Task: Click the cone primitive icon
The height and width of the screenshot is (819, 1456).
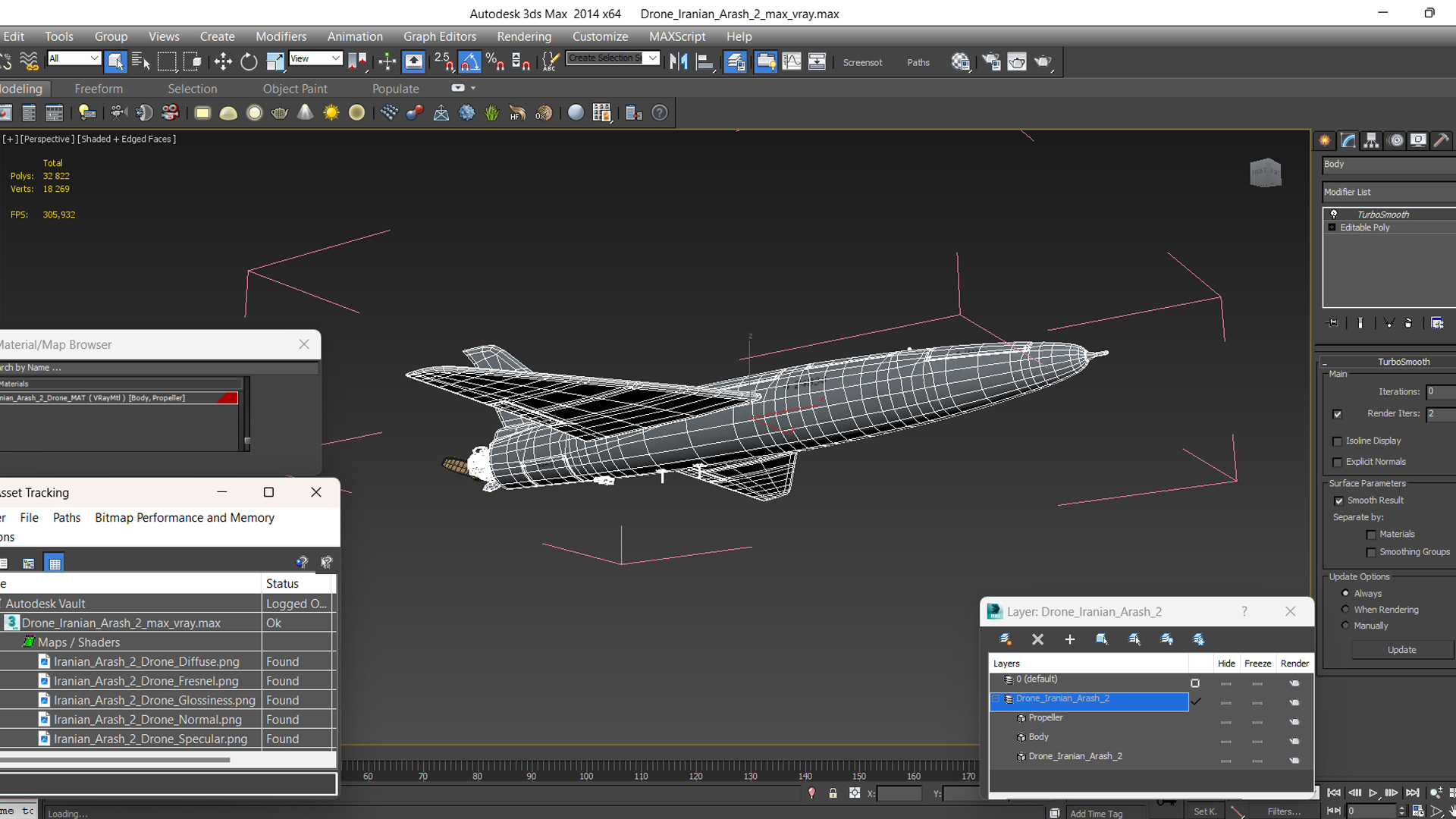Action: pos(305,113)
